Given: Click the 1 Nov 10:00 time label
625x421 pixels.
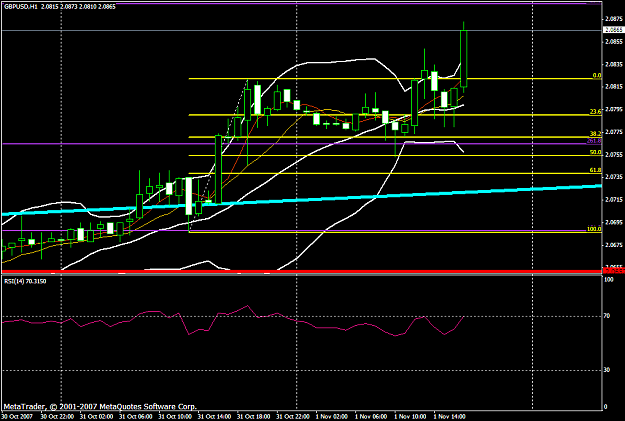Looking at the screenshot, I should point(409,417).
